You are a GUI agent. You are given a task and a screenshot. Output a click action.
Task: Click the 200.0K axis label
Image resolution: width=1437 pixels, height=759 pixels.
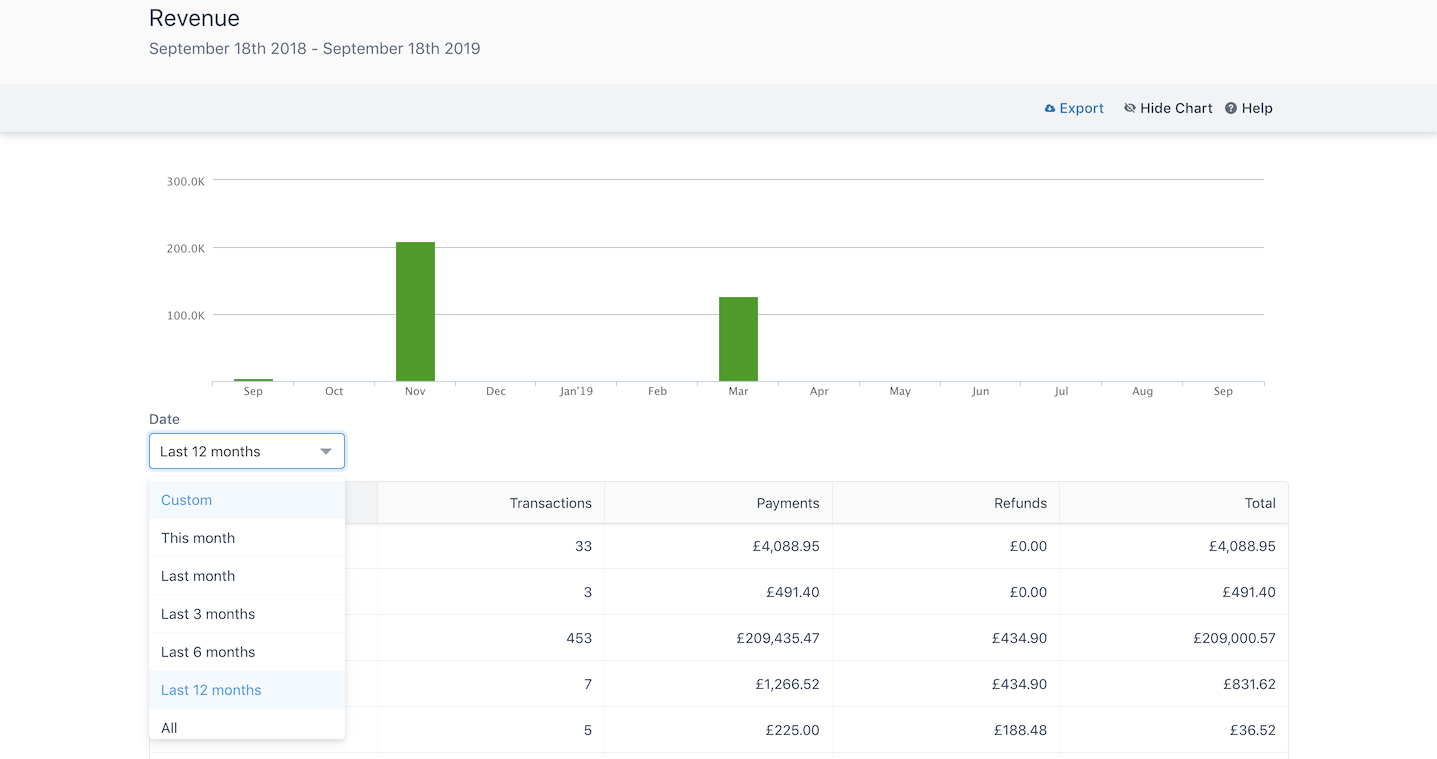pos(186,248)
